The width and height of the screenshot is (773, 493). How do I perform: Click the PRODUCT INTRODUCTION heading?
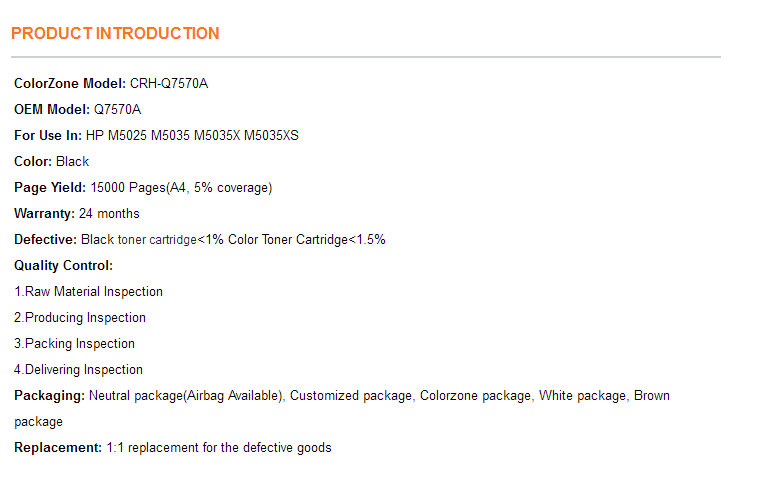pos(115,34)
